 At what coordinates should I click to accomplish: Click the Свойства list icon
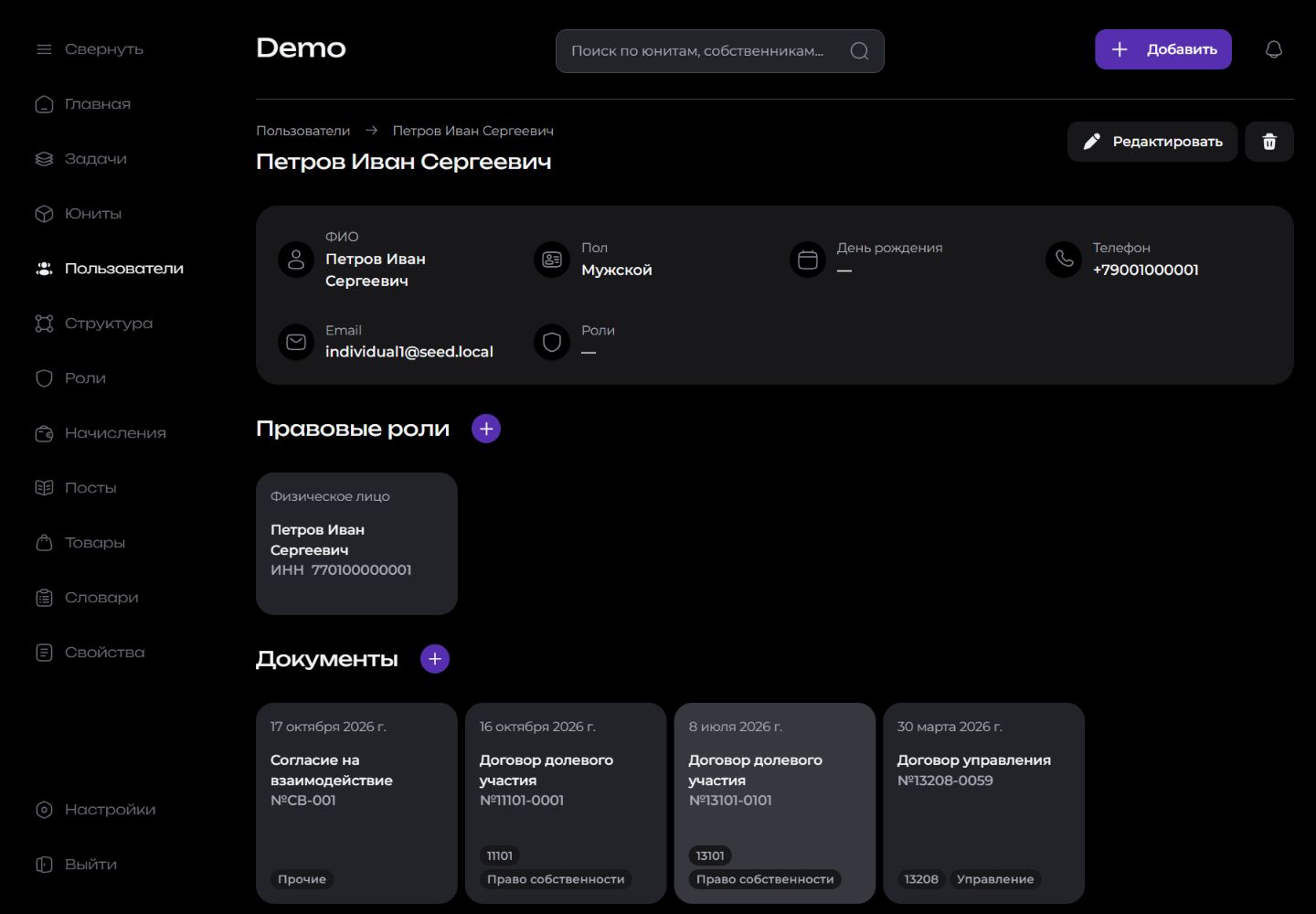(x=44, y=653)
